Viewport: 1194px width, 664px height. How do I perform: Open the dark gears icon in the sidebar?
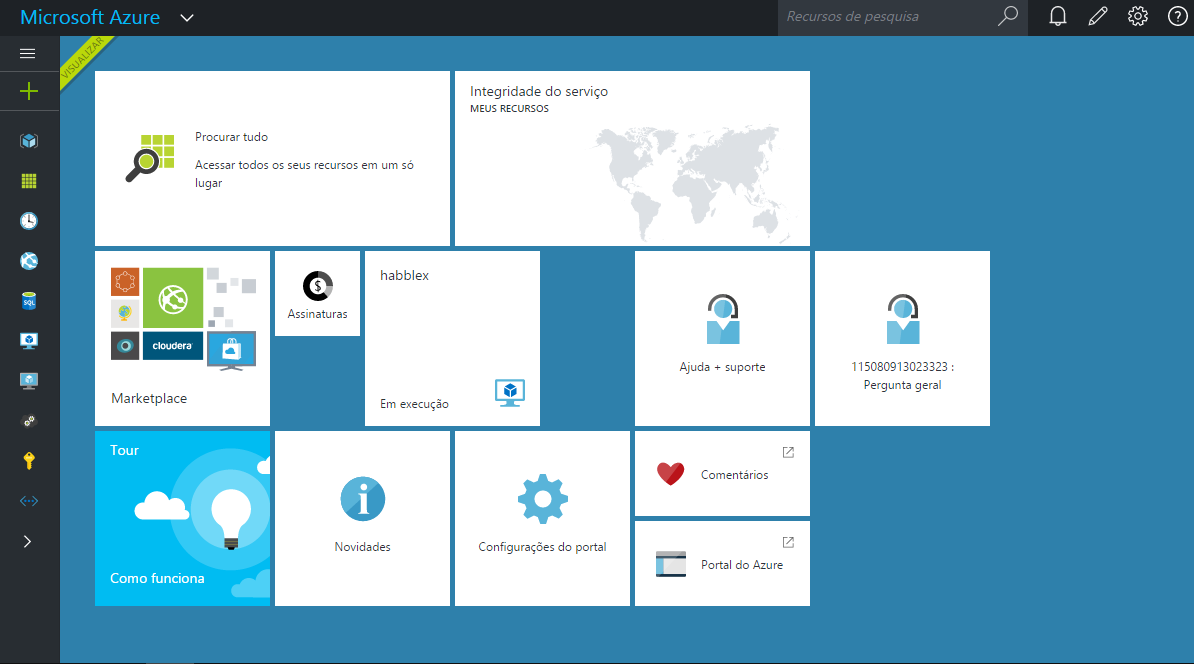pyautogui.click(x=29, y=421)
